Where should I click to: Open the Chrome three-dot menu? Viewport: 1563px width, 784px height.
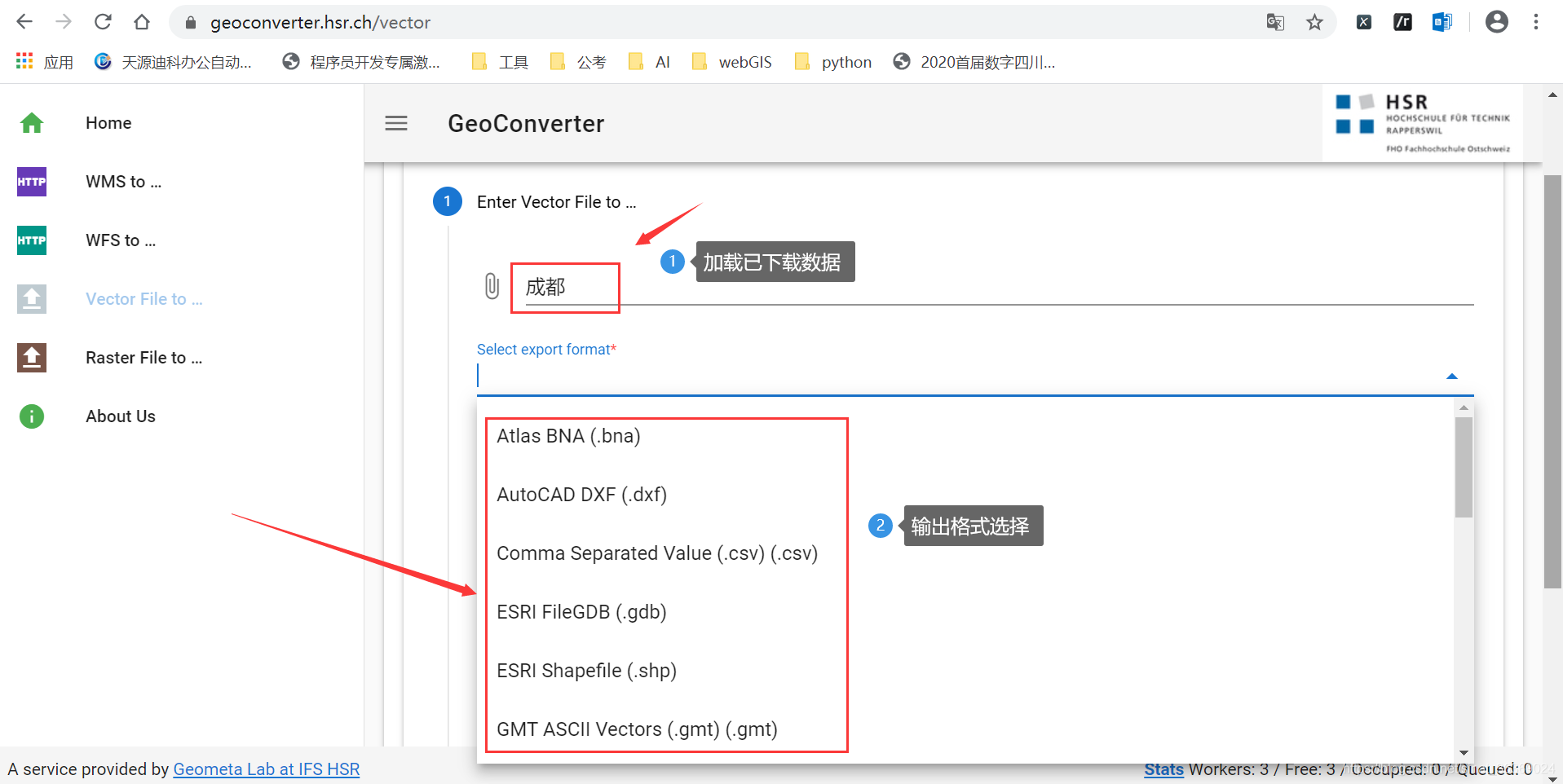[1536, 22]
